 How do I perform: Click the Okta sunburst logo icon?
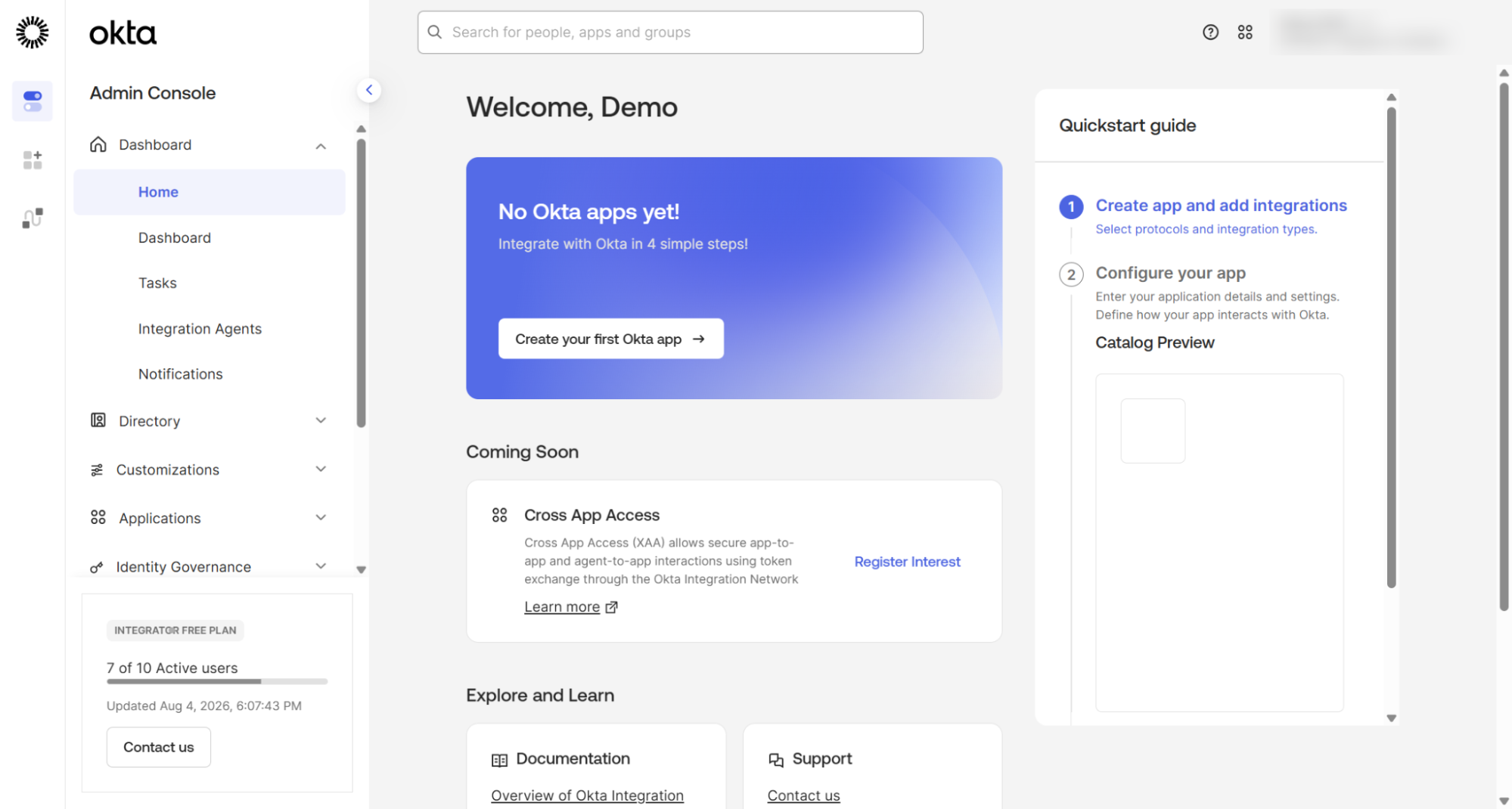coord(33,33)
